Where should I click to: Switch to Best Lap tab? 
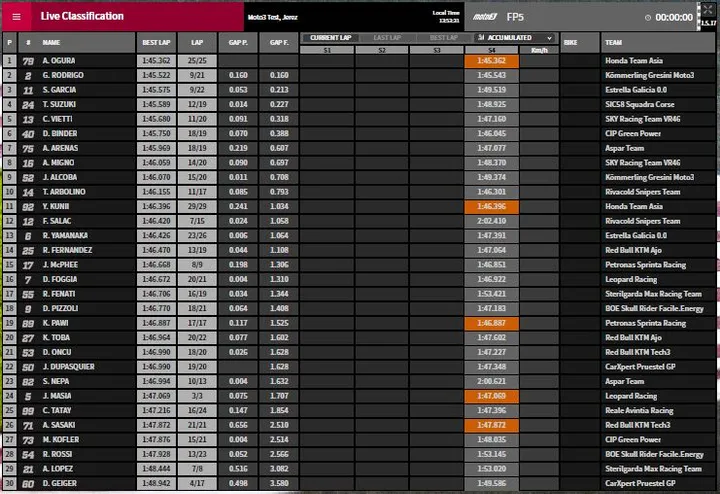pos(444,38)
